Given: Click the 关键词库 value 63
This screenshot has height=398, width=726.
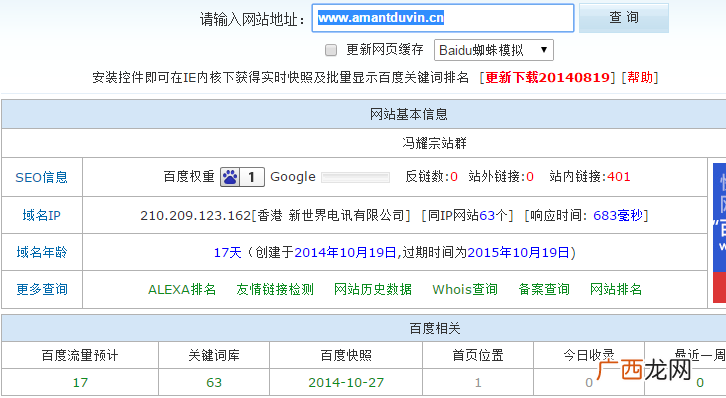Looking at the screenshot, I should 214,383.
